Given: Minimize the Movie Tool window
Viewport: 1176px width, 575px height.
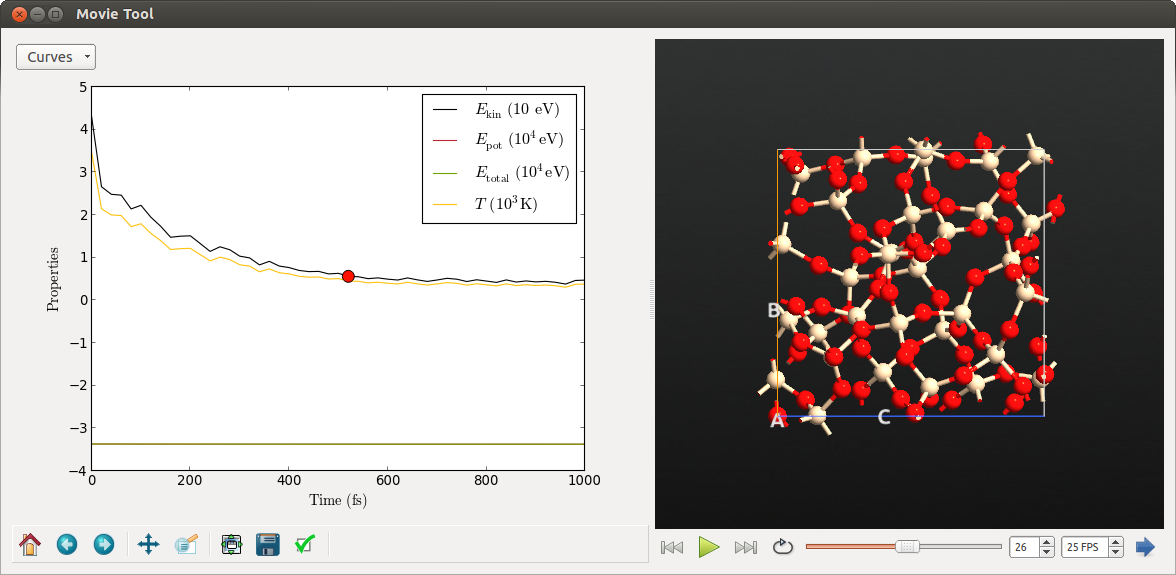Looking at the screenshot, I should (37, 13).
